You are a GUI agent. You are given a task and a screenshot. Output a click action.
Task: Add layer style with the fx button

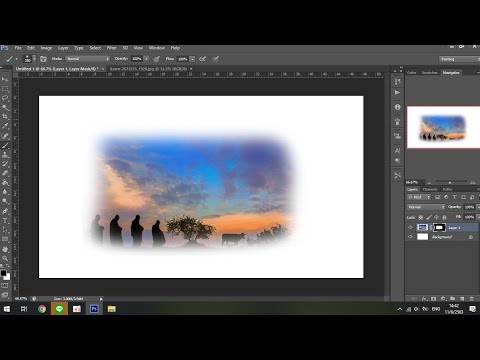[x=424, y=299]
